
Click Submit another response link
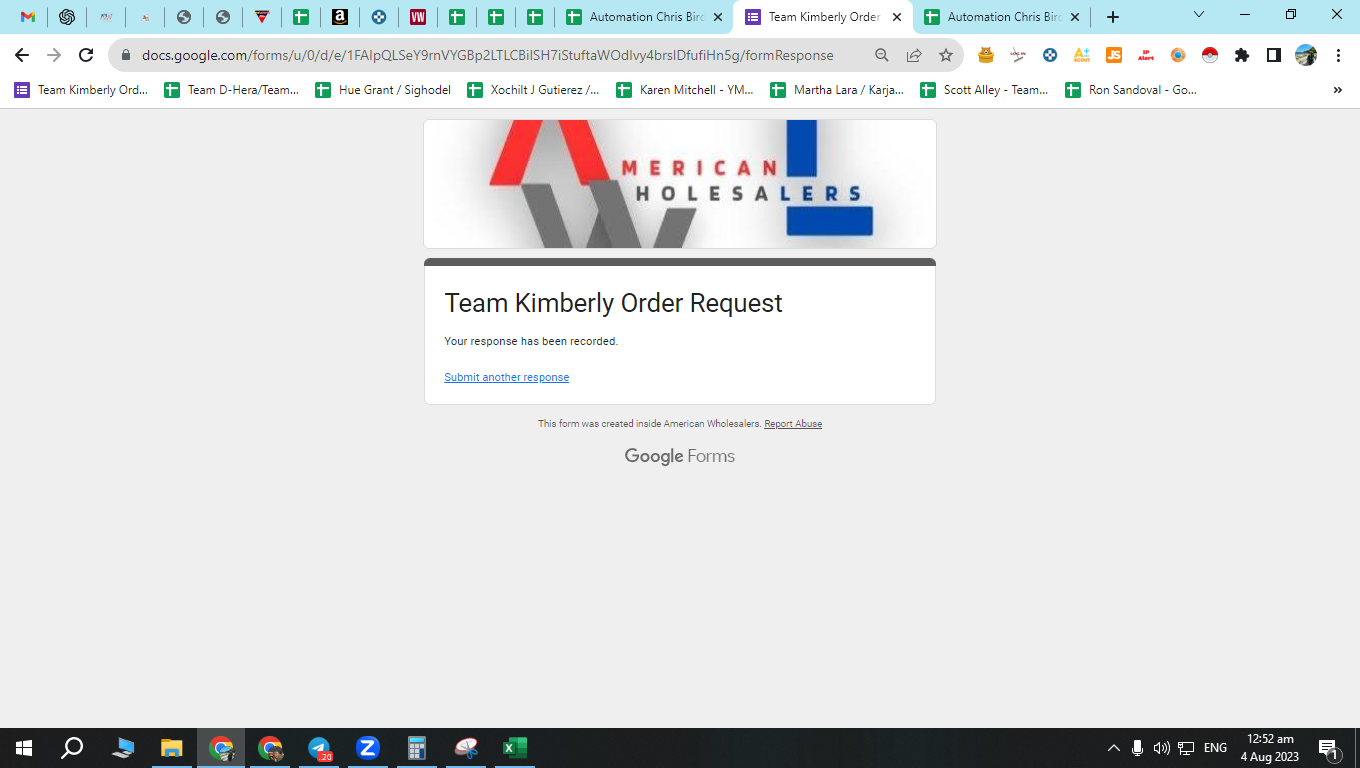click(506, 377)
